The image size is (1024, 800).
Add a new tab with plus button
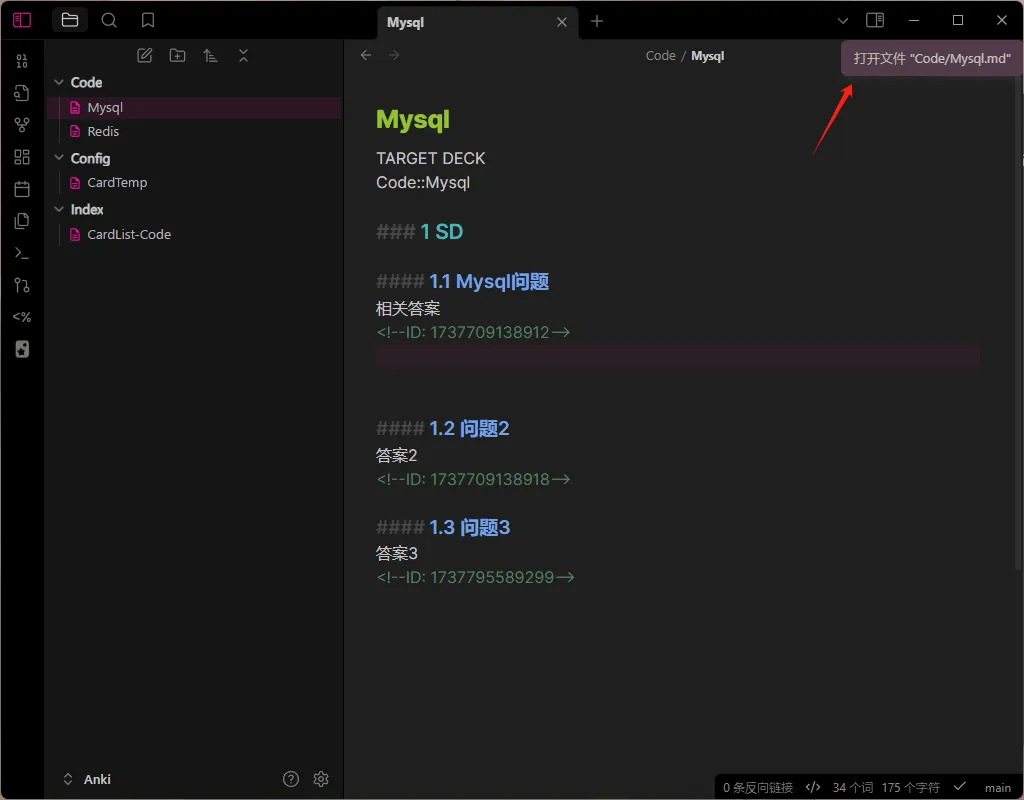click(597, 22)
